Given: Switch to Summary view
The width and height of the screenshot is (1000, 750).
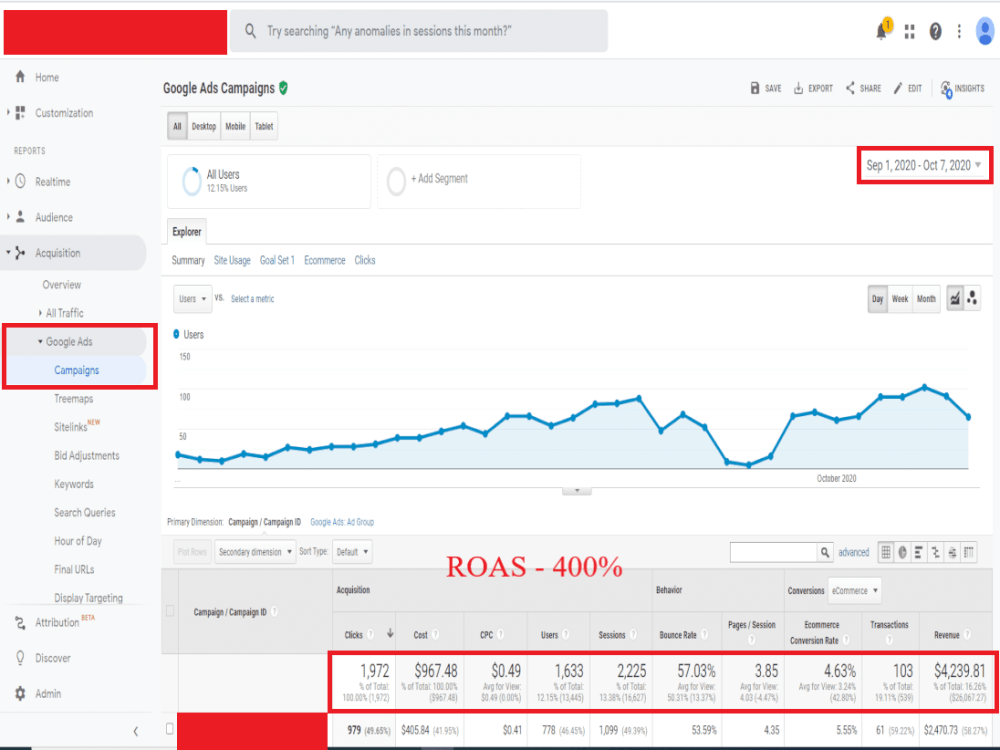Looking at the screenshot, I should click(x=188, y=260).
